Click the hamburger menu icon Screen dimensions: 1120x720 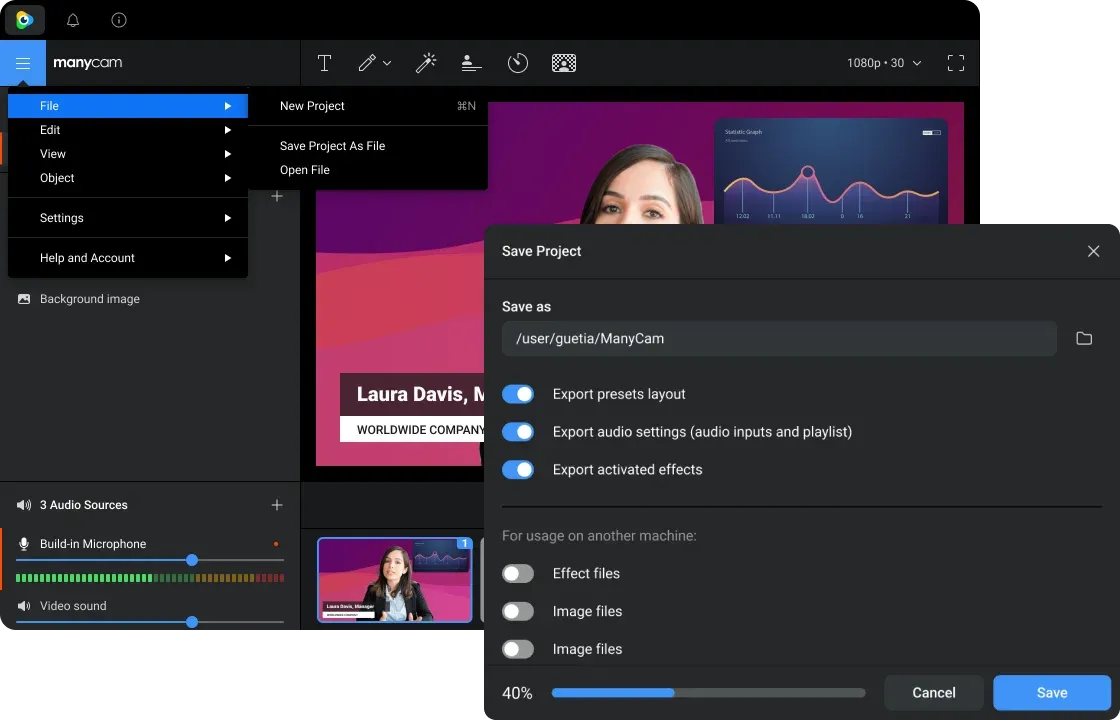23,63
